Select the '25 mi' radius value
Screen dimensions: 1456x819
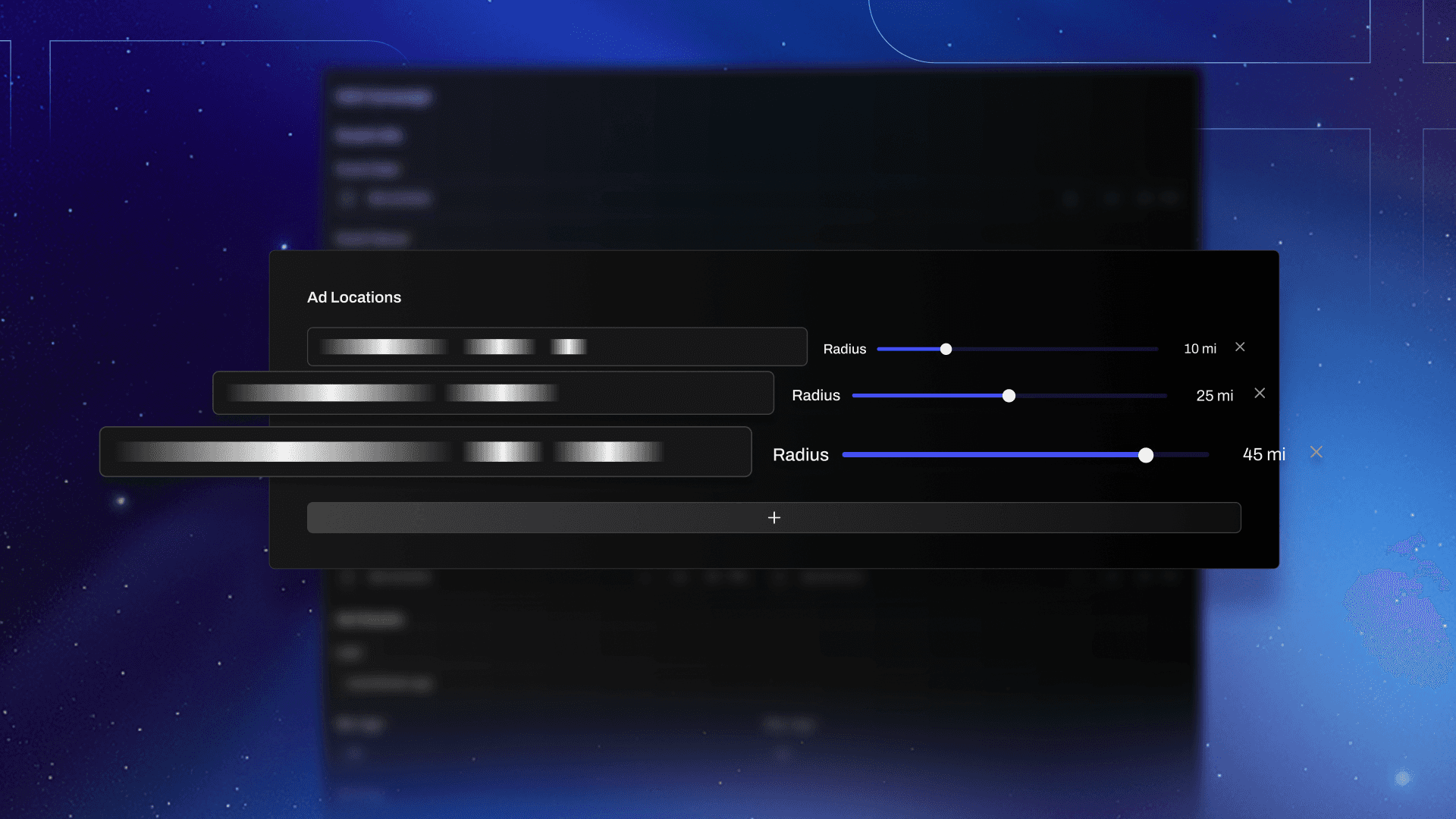pos(1215,396)
